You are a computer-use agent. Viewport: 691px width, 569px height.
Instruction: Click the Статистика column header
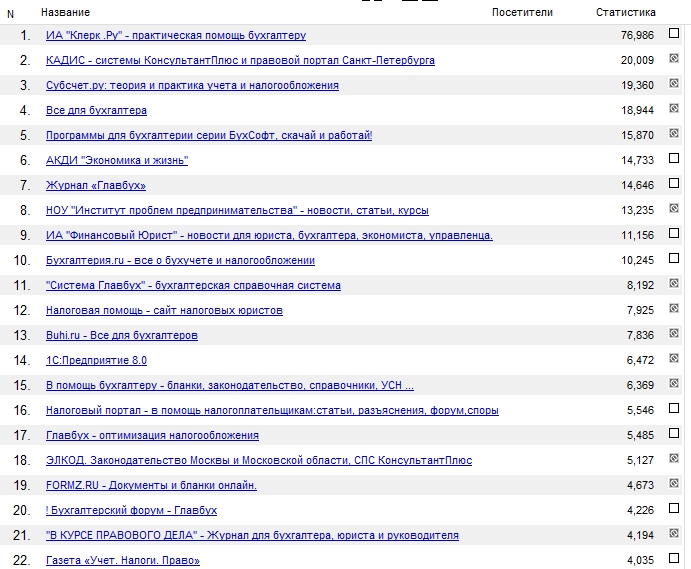(x=626, y=12)
